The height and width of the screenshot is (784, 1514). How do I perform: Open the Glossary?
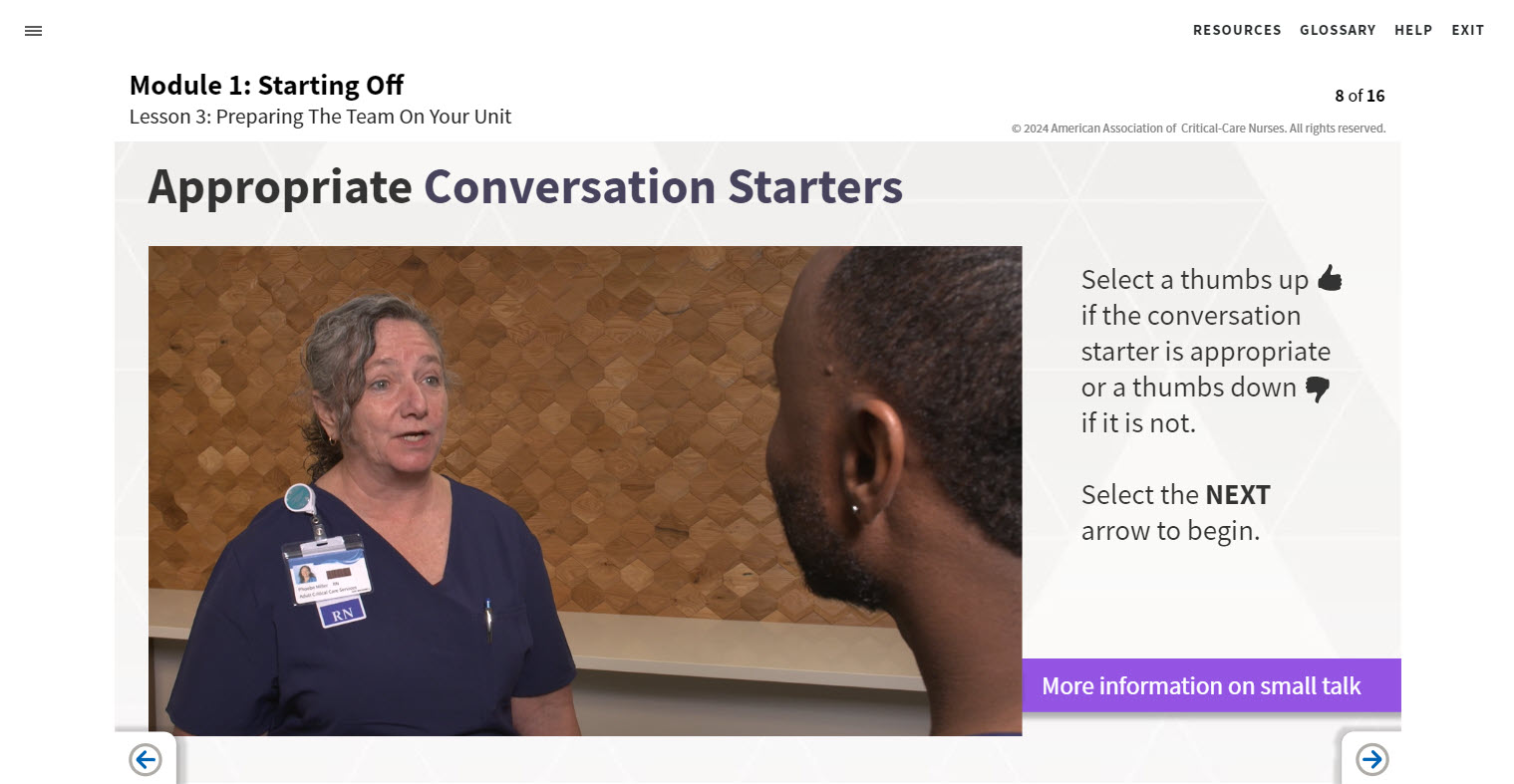1338,30
